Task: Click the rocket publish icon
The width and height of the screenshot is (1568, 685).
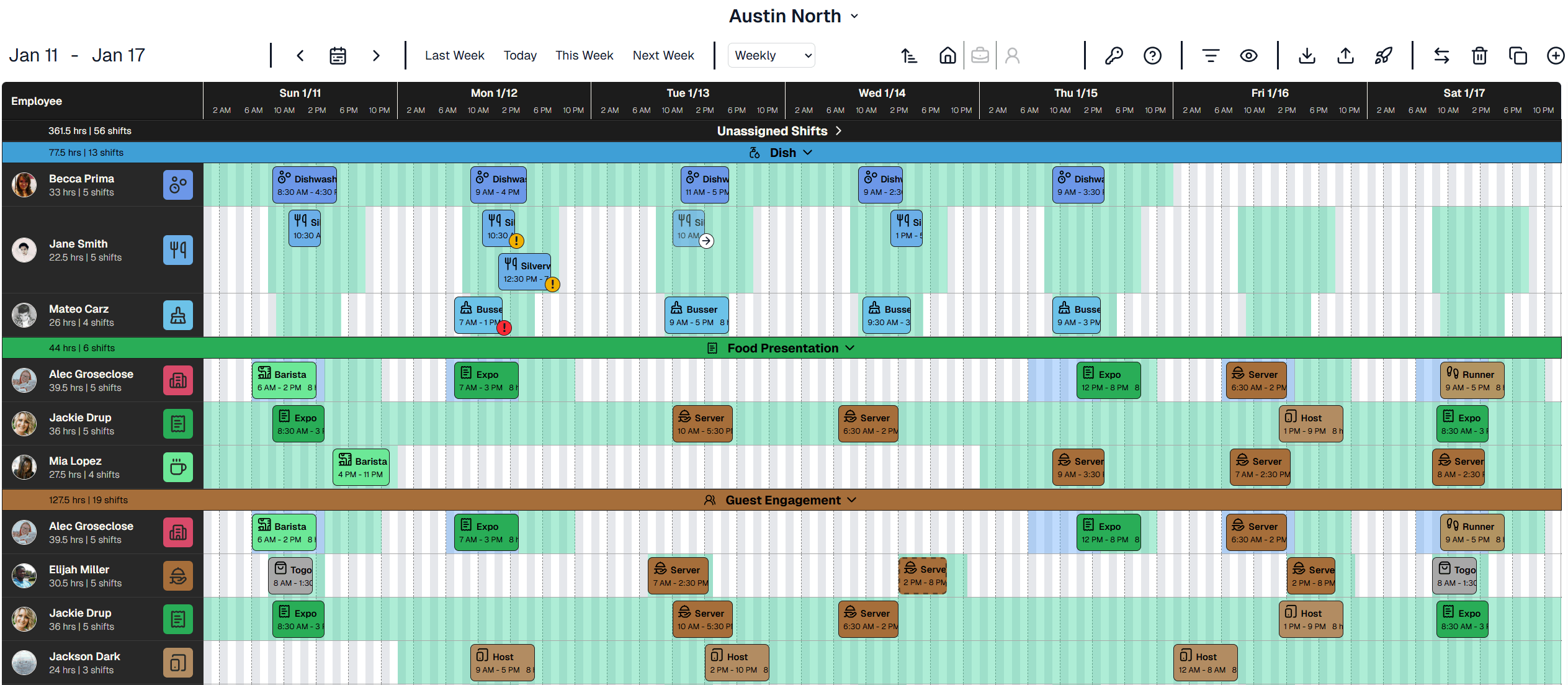Action: pos(1384,56)
